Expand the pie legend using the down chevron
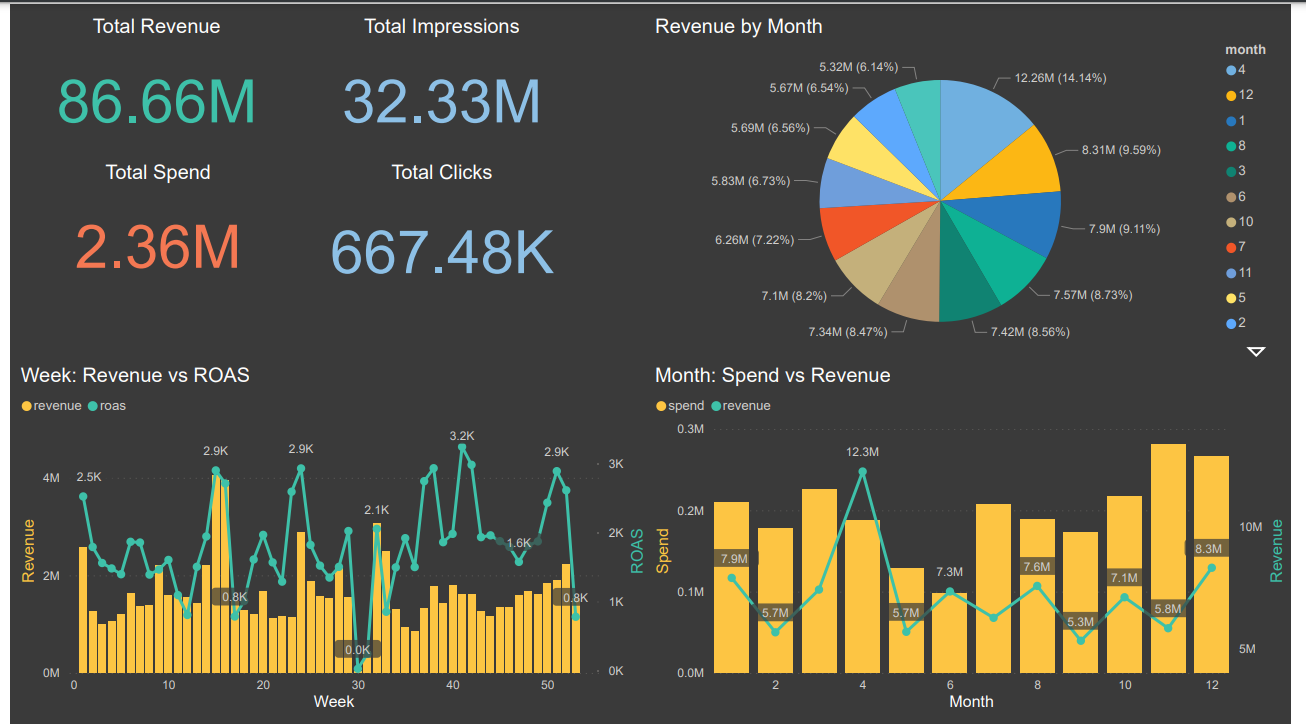Screen dimensions: 1306x727 [1255, 352]
